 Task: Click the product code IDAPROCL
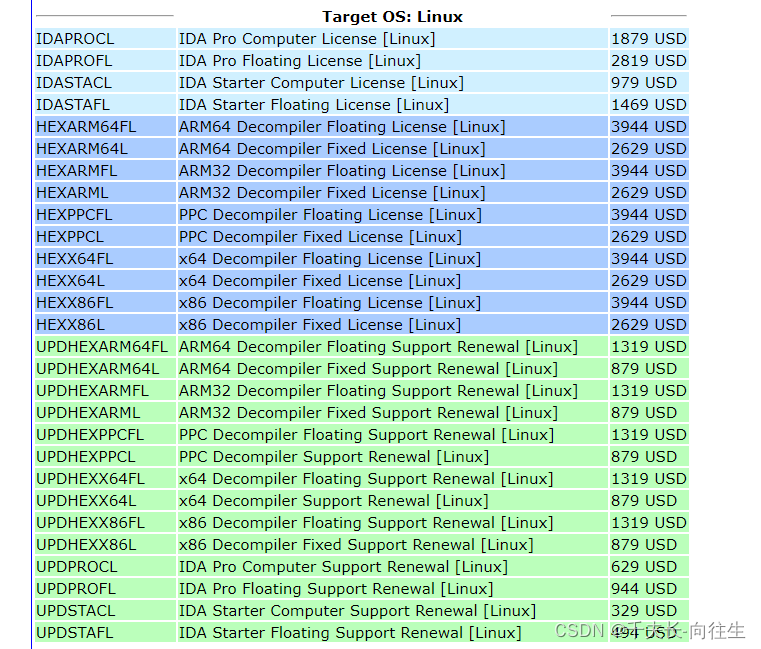click(x=75, y=39)
